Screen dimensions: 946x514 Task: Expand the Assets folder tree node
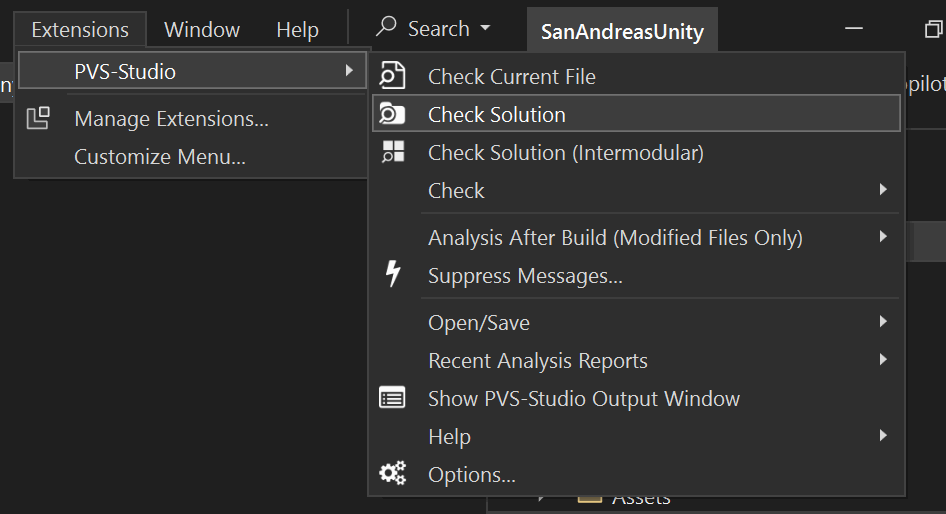(543, 497)
